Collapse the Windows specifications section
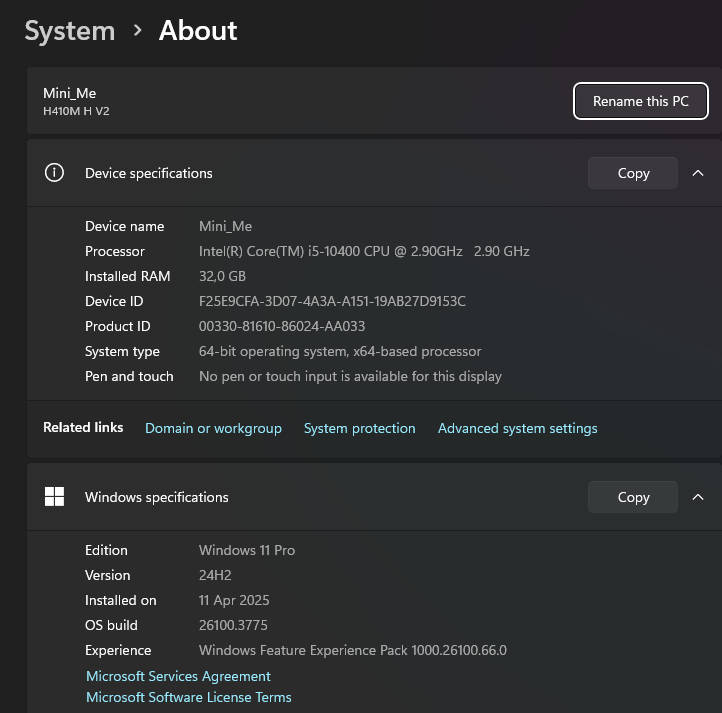 pos(698,497)
